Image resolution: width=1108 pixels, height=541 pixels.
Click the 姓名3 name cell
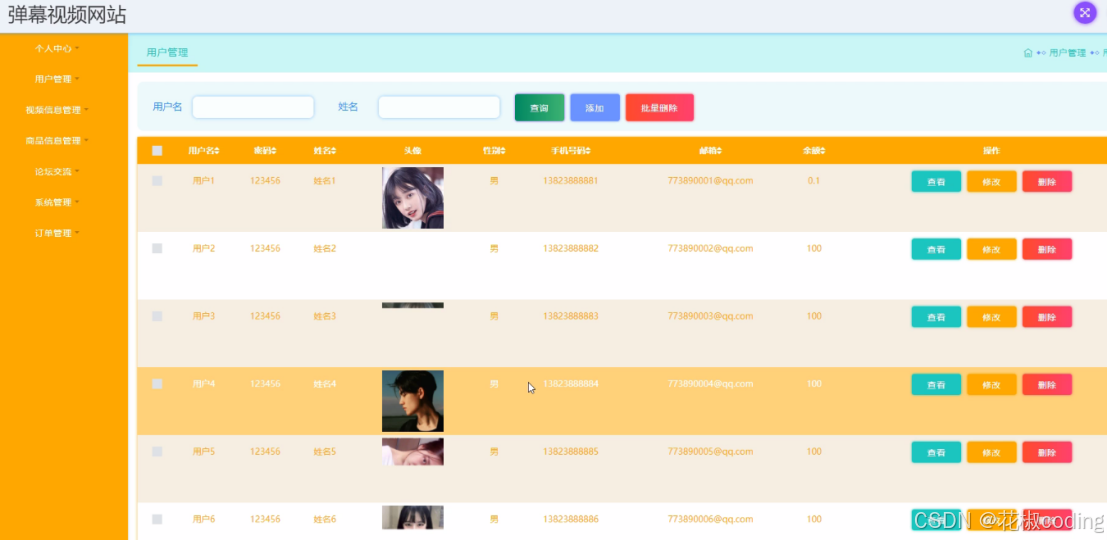(325, 316)
